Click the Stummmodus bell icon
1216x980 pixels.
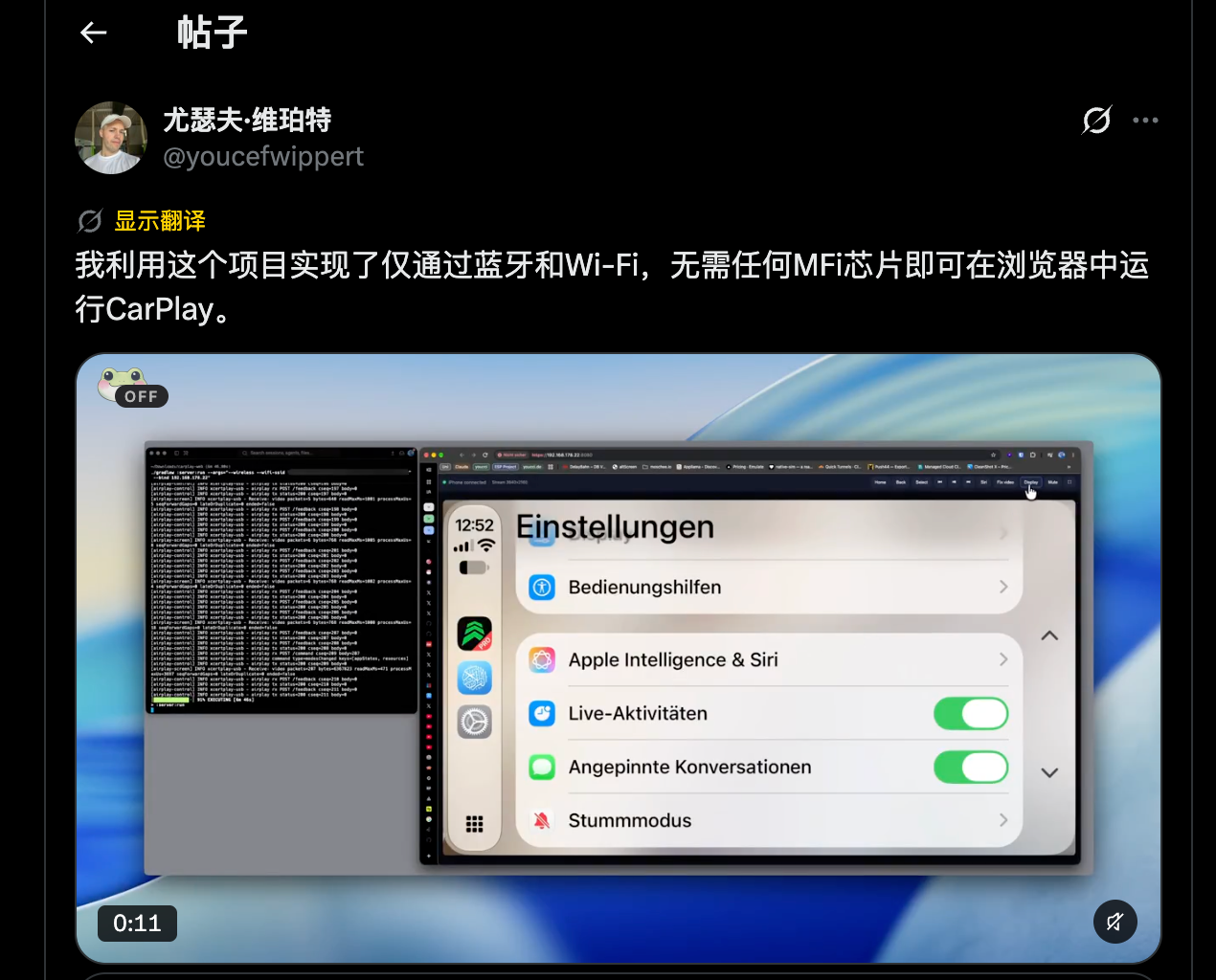pos(542,820)
